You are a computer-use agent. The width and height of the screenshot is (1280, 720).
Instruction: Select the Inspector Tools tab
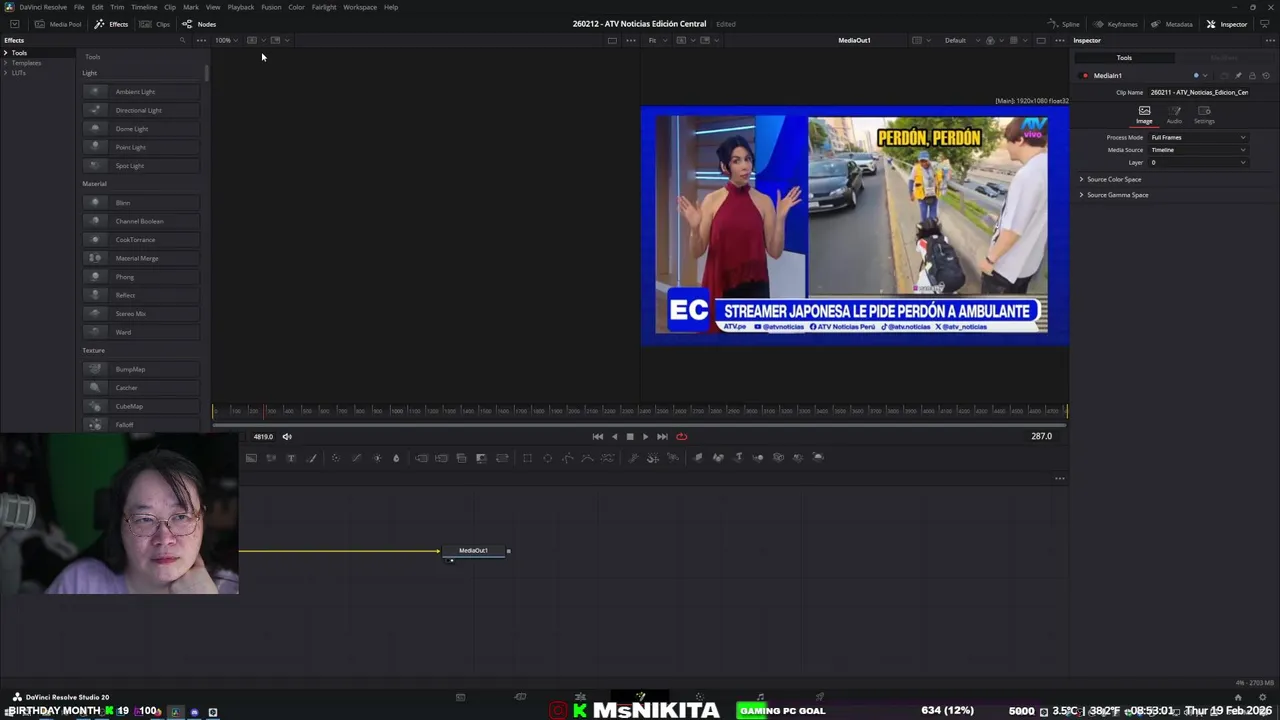pyautogui.click(x=1124, y=58)
